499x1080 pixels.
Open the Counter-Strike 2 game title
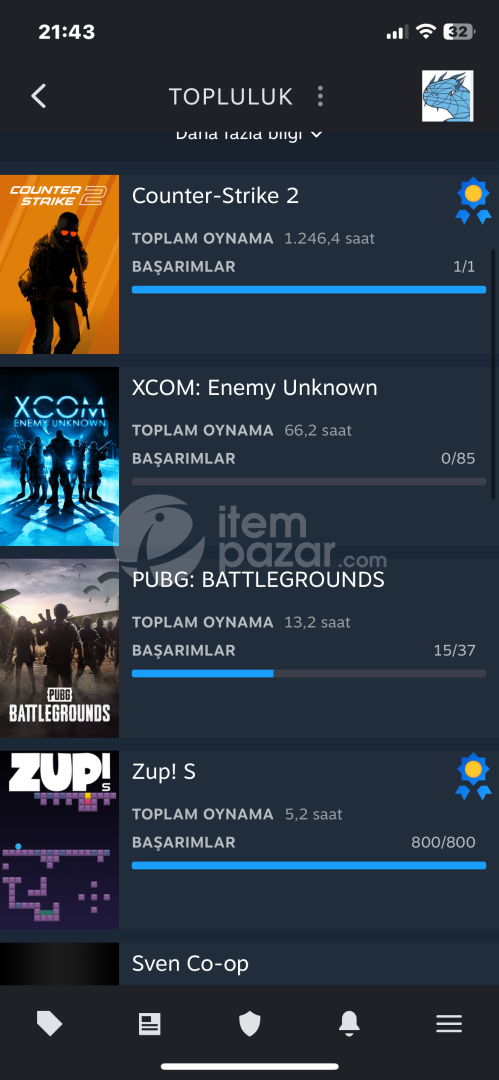coord(215,196)
